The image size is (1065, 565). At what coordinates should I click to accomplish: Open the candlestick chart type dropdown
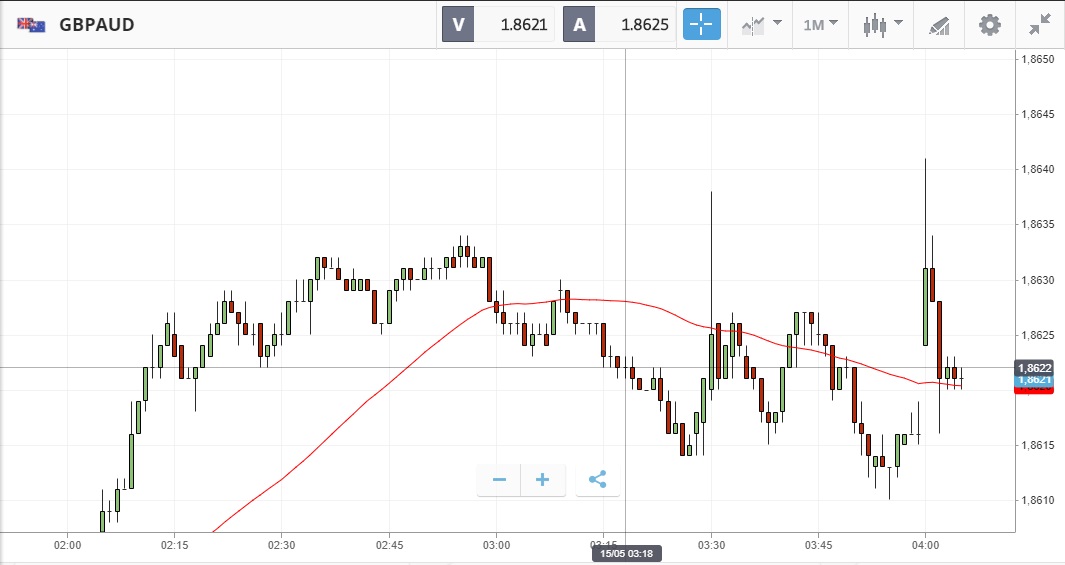[x=882, y=25]
